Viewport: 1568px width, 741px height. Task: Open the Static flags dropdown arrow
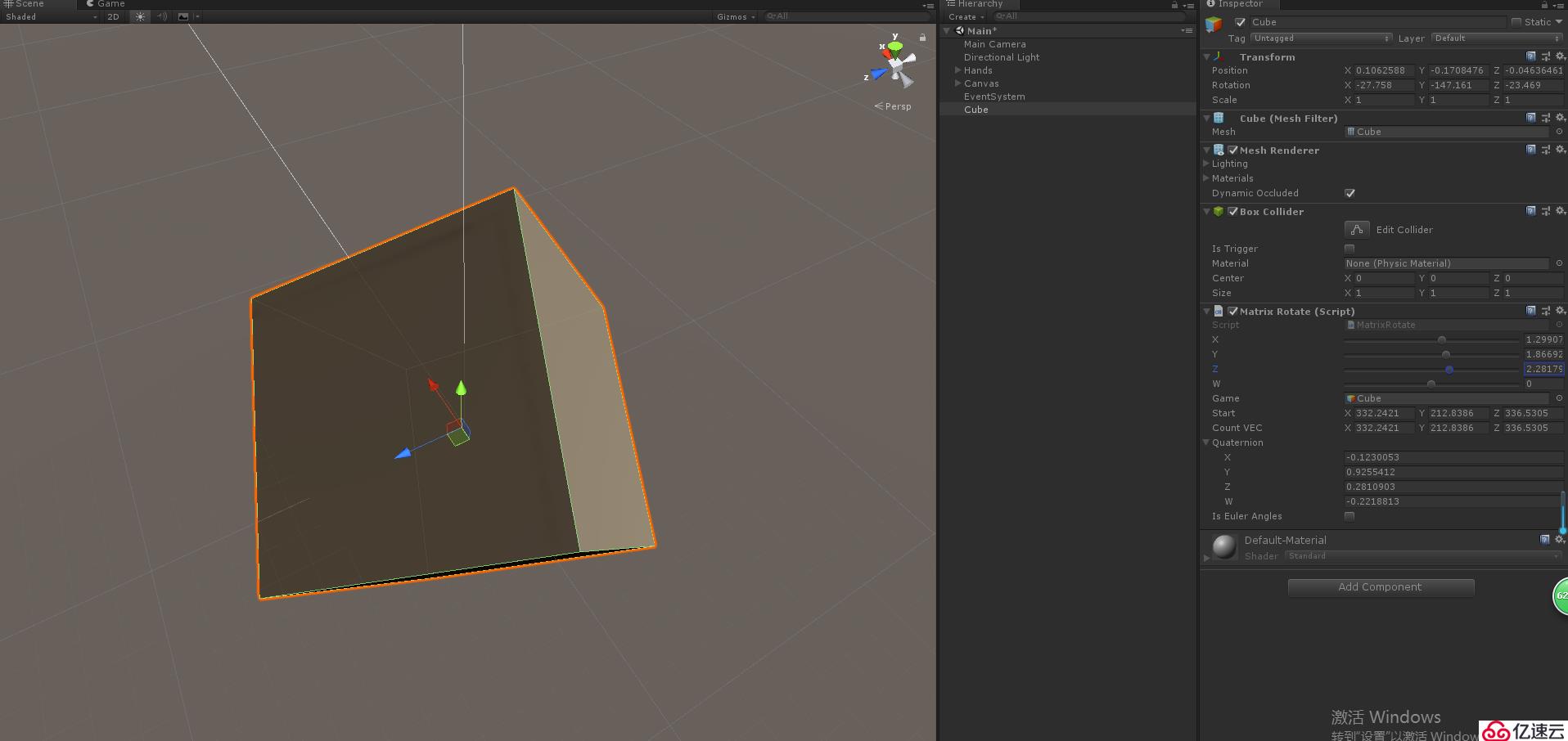click(x=1559, y=22)
